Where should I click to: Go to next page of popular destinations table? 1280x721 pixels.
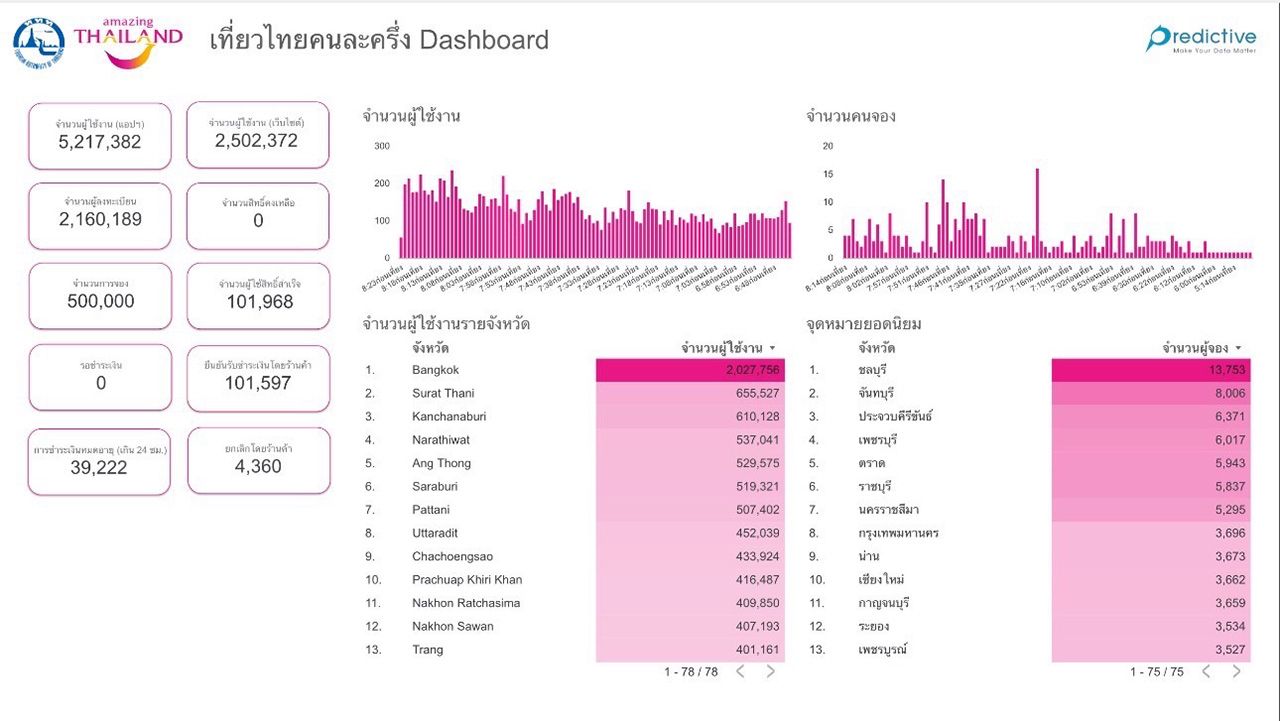click(x=1236, y=672)
